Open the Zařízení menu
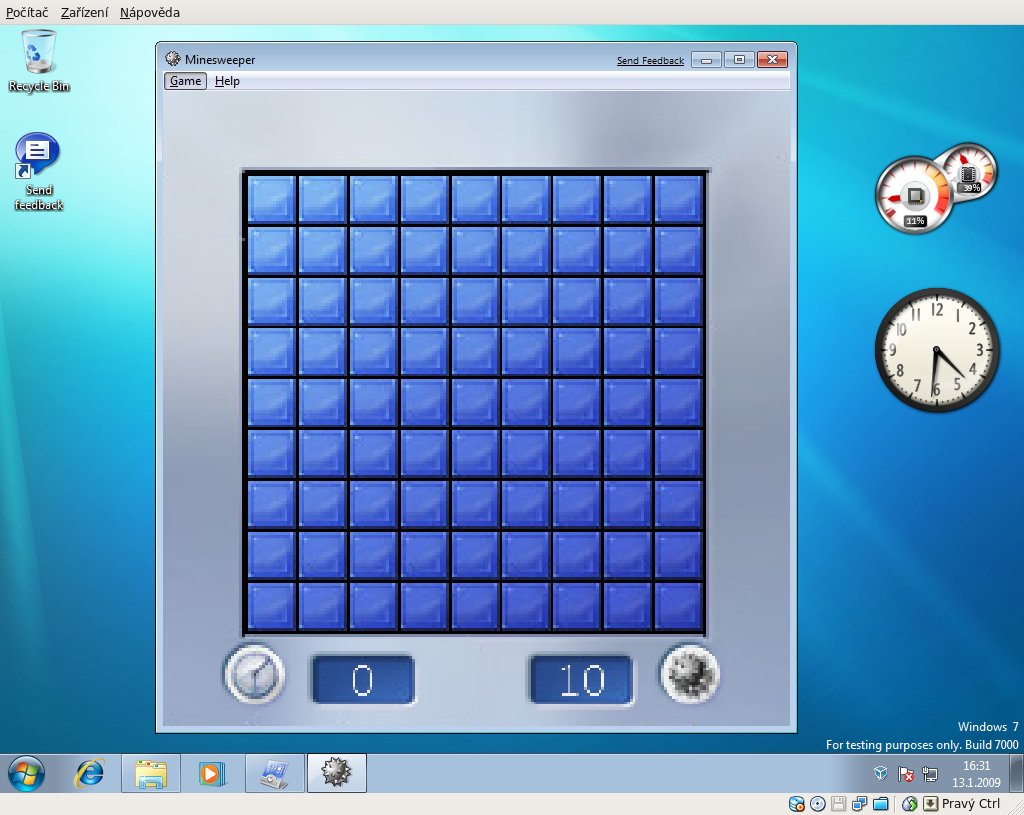The height and width of the screenshot is (815, 1024). [x=84, y=12]
